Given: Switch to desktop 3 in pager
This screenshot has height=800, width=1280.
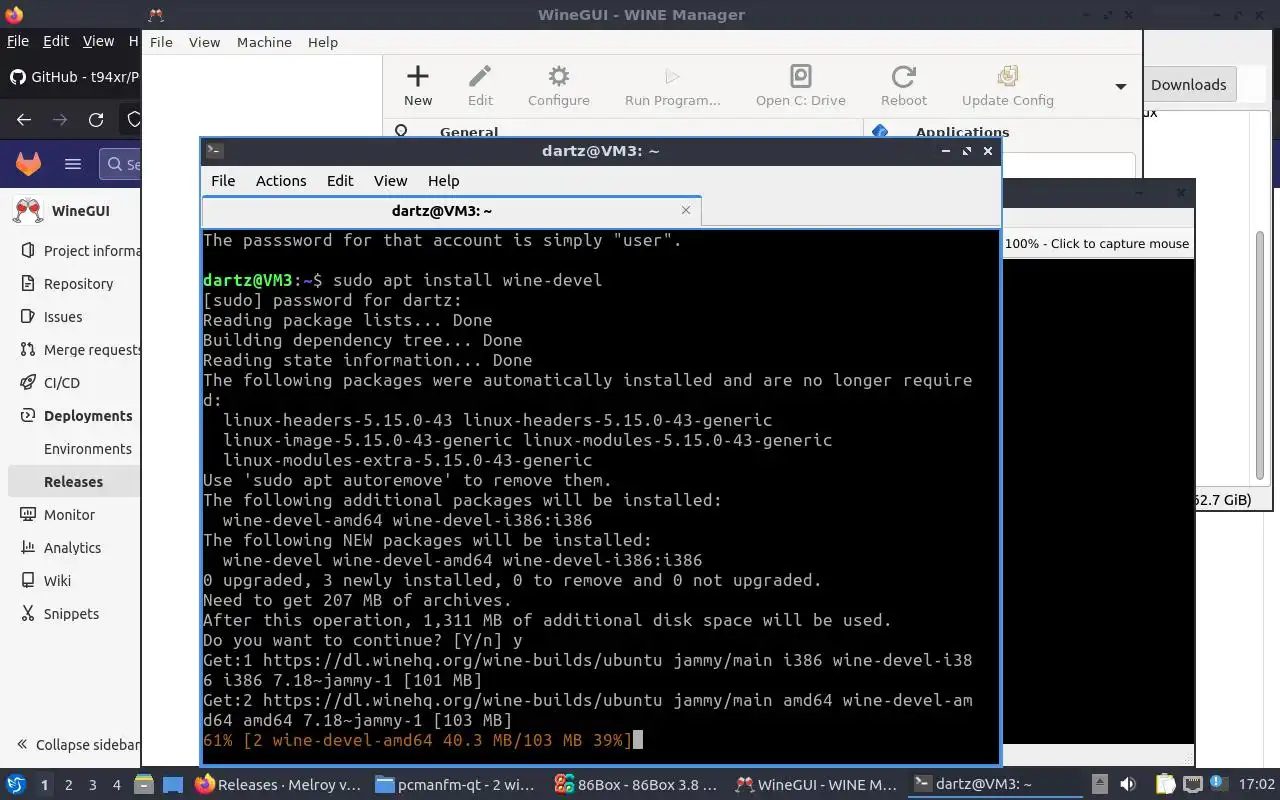Looking at the screenshot, I should (93, 785).
